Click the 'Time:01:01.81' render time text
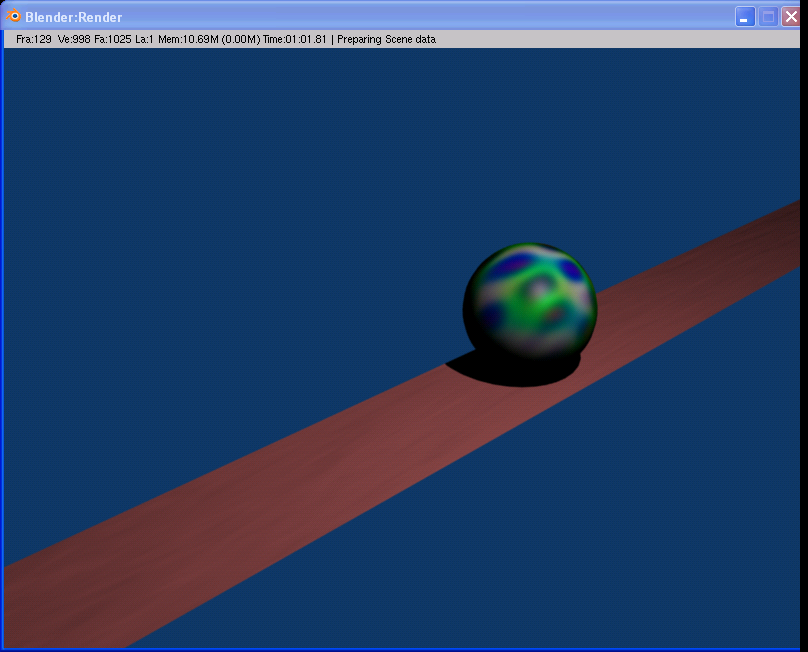 coord(294,39)
